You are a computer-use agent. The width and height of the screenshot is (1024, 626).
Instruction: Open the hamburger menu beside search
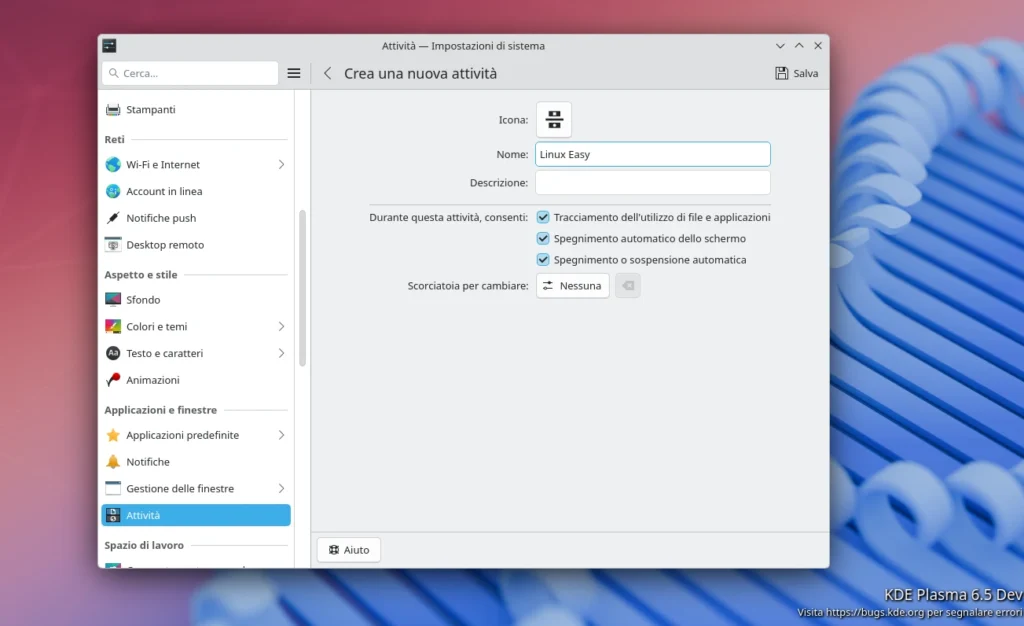[x=293, y=72]
